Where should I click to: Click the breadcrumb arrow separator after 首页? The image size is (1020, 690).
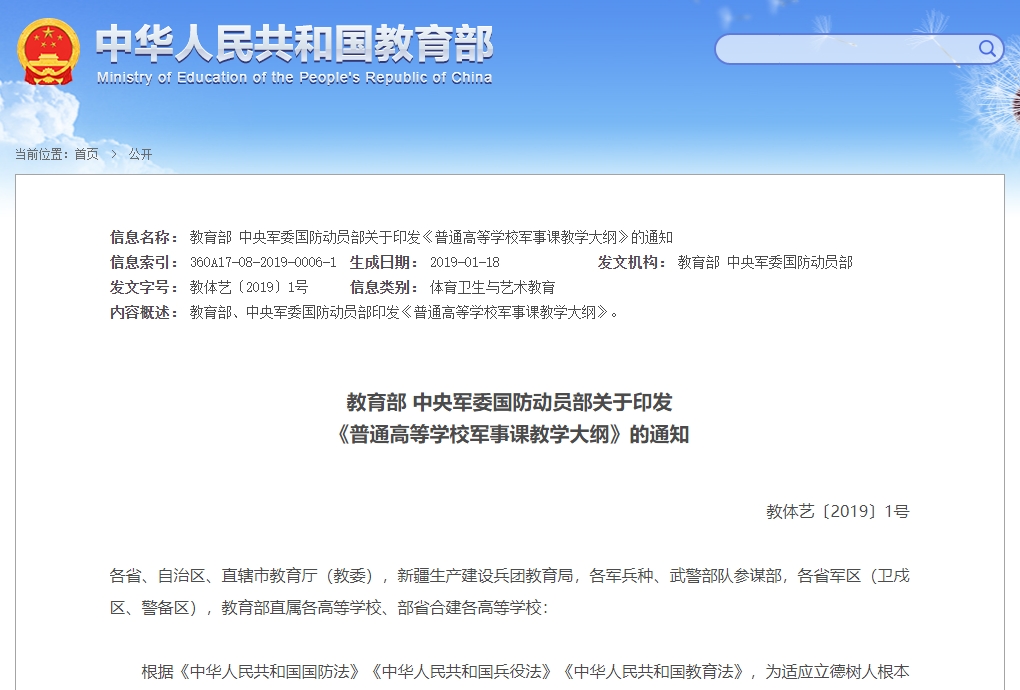[114, 154]
